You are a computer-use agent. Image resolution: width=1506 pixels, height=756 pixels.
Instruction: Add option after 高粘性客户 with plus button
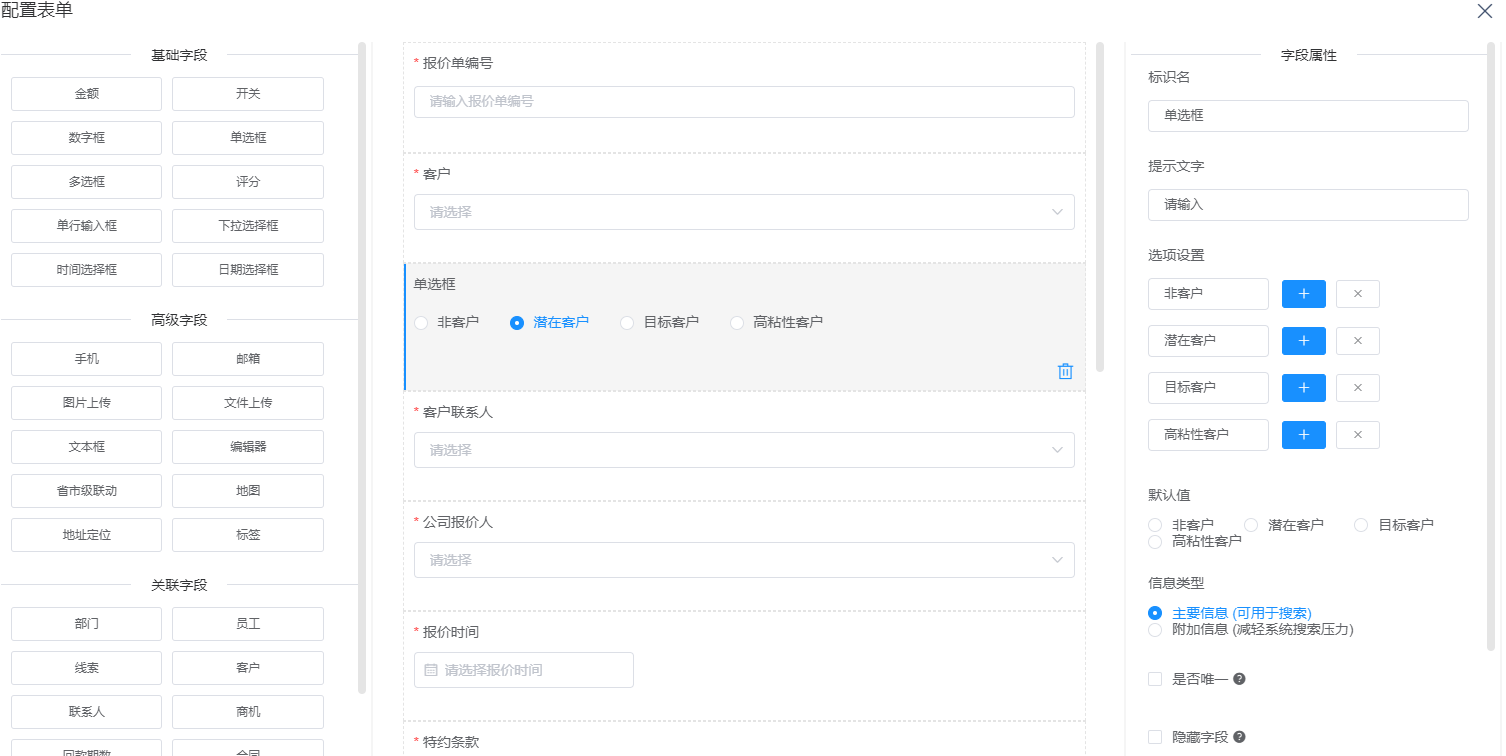coord(1304,435)
